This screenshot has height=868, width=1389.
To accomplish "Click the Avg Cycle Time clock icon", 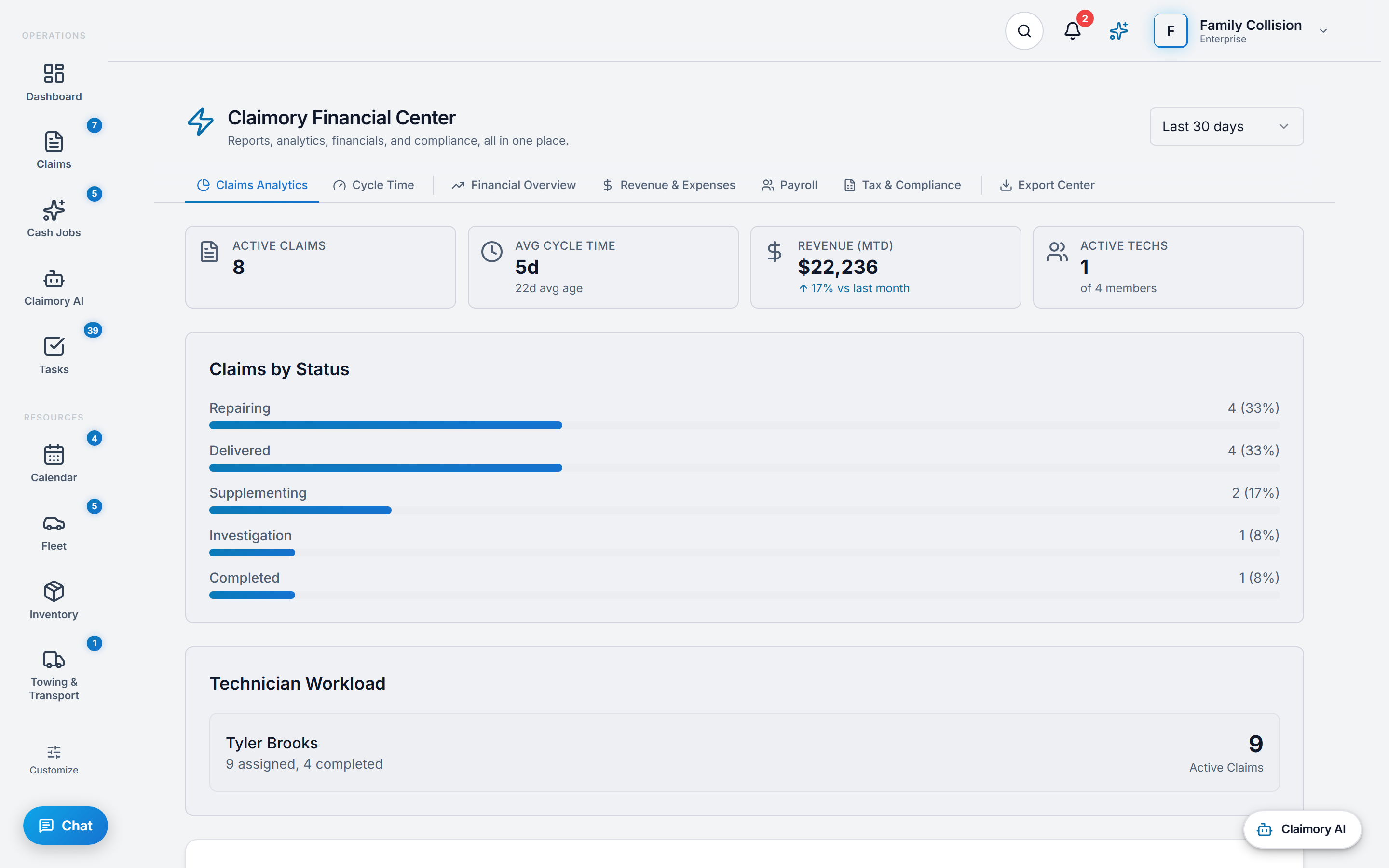I will (x=491, y=251).
